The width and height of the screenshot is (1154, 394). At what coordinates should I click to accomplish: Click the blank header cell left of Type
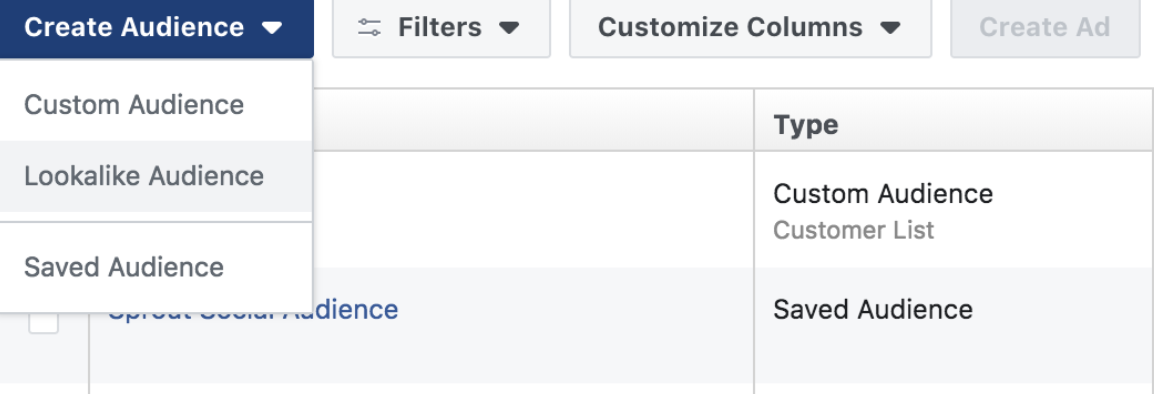(x=533, y=120)
